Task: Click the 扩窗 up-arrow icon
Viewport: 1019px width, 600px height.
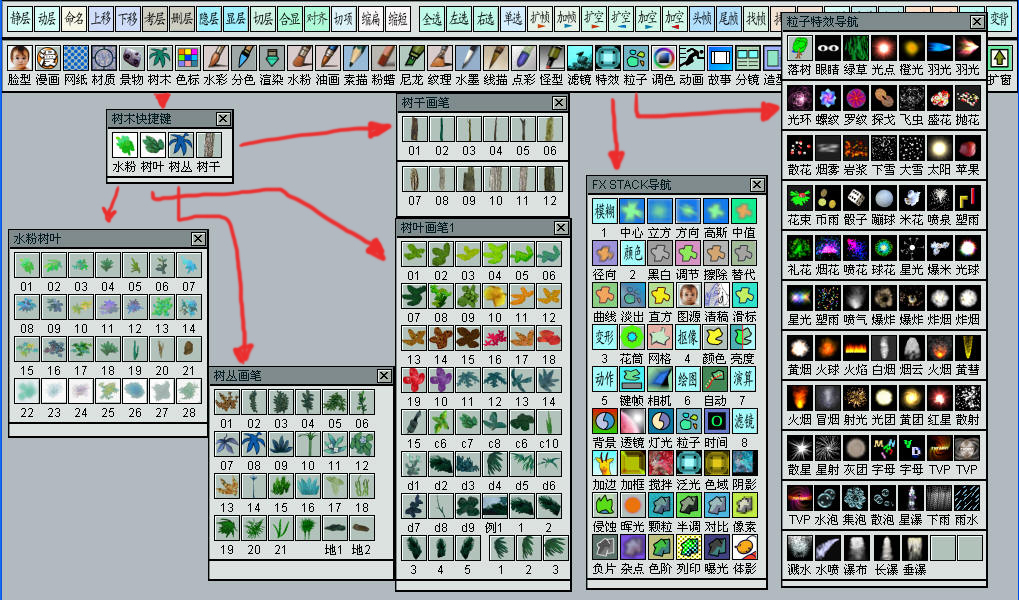Action: tap(999, 59)
